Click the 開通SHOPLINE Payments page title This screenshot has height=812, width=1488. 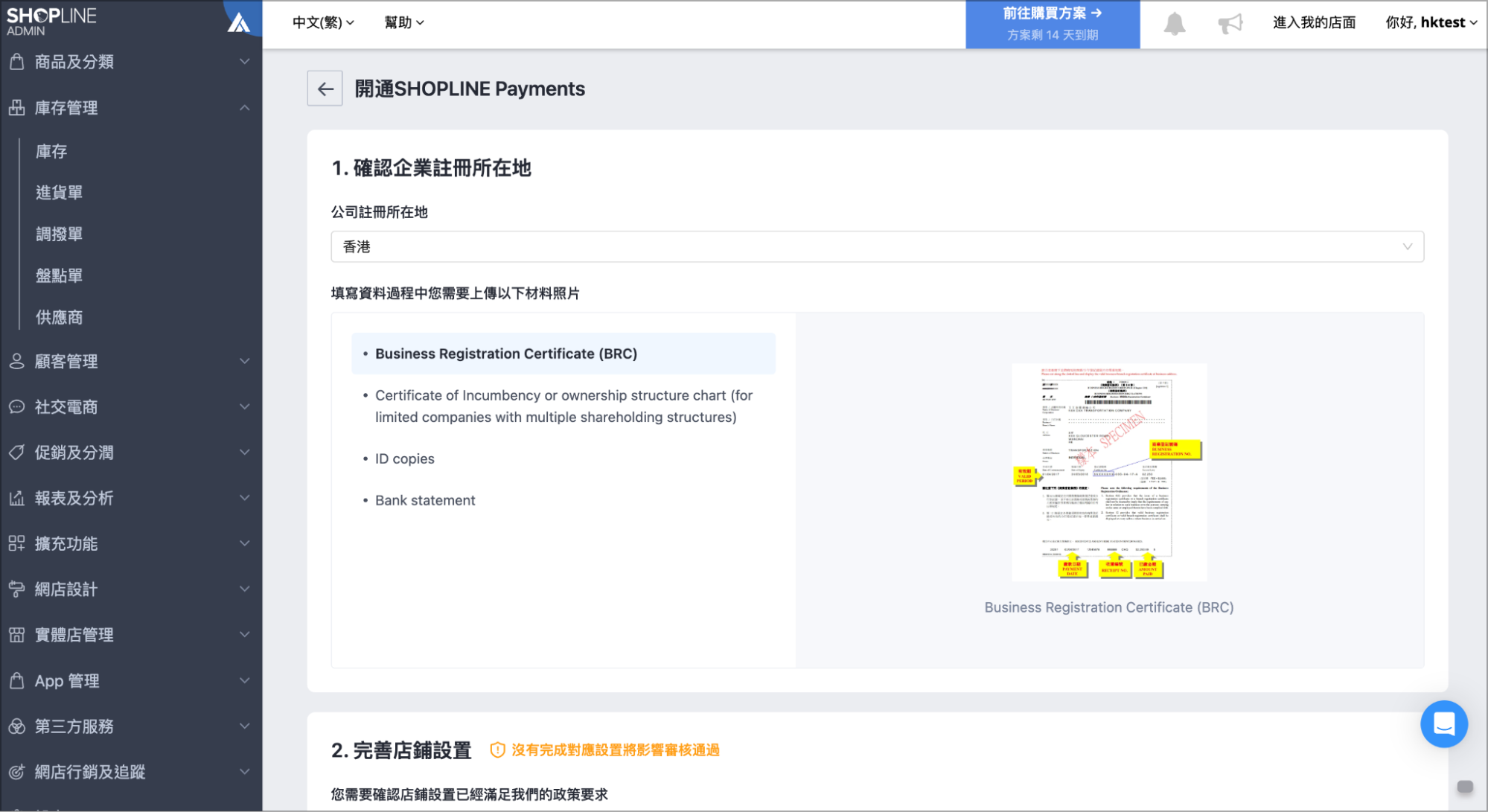pyautogui.click(x=470, y=89)
